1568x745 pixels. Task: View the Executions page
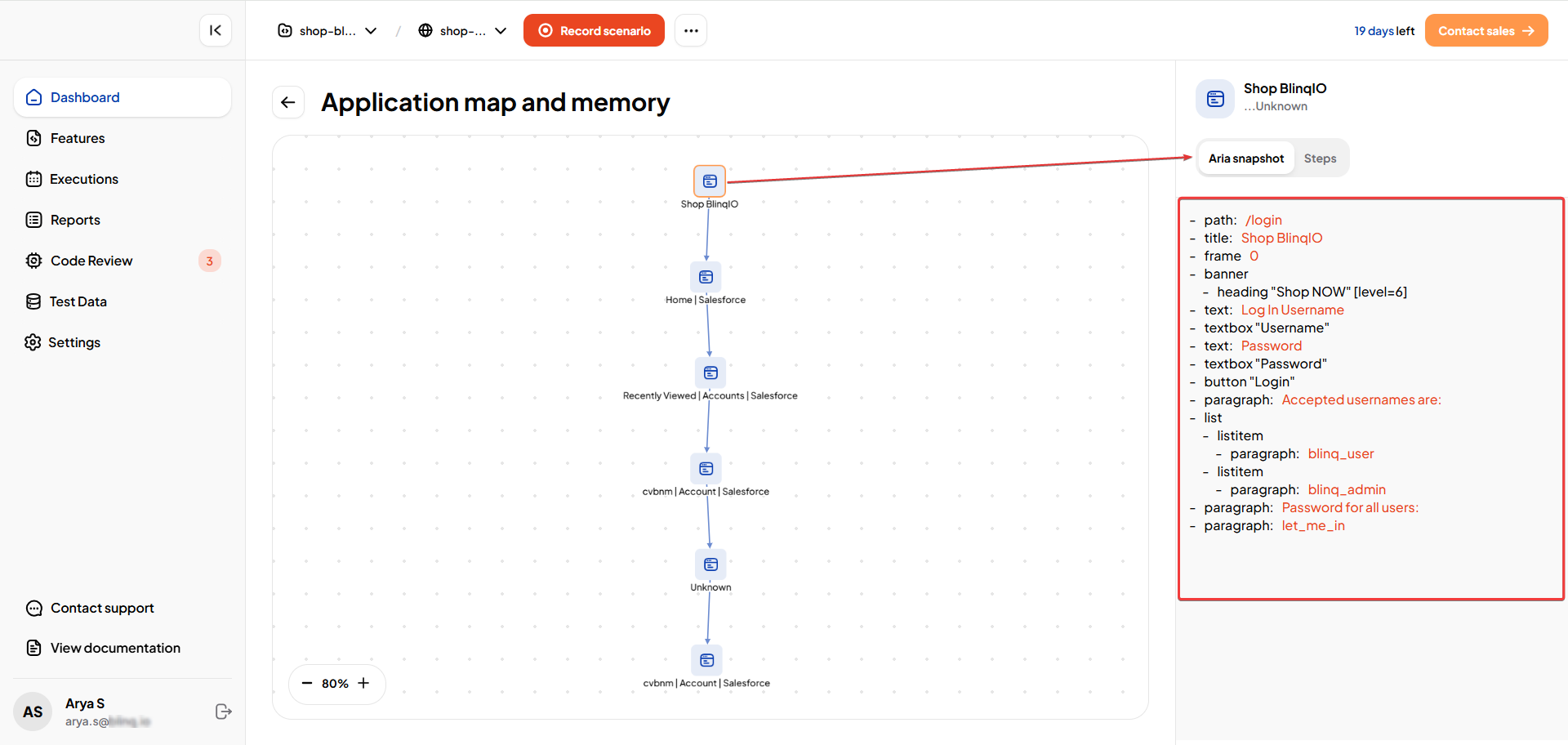click(x=83, y=179)
